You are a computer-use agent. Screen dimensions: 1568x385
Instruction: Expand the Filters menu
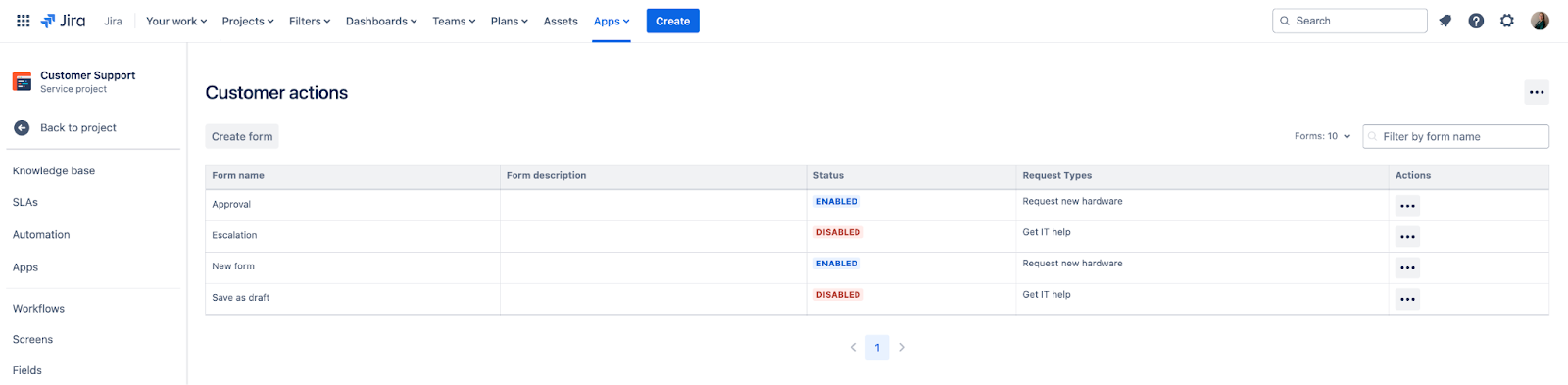coord(310,21)
